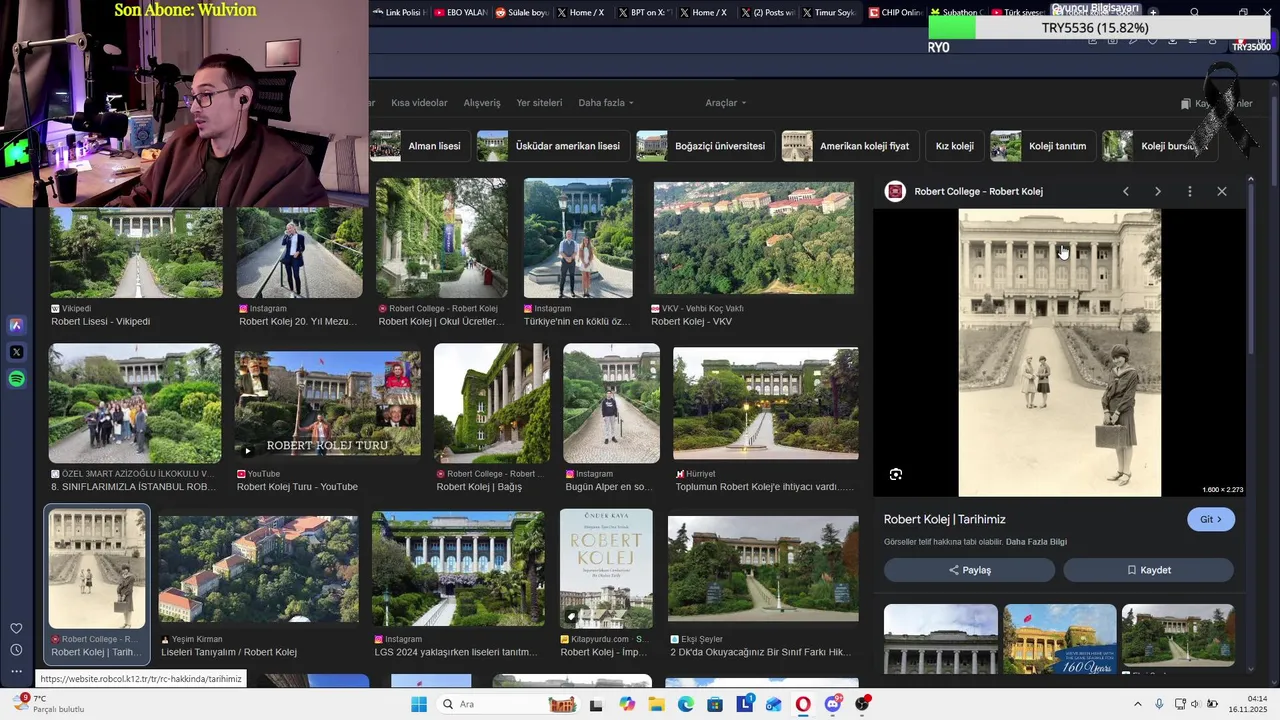The image size is (1280, 720).
Task: Open Hürriyet 'Toplumun Robert Kolej'e' image result
Action: 765,404
